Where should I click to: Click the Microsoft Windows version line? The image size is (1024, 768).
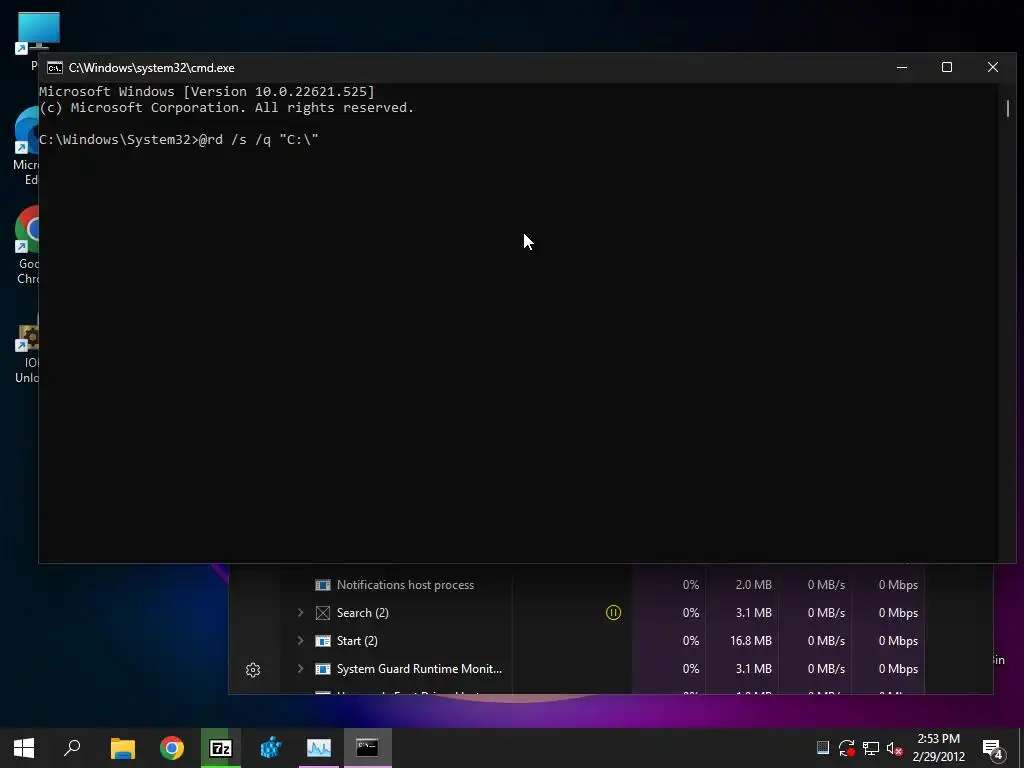coord(207,91)
